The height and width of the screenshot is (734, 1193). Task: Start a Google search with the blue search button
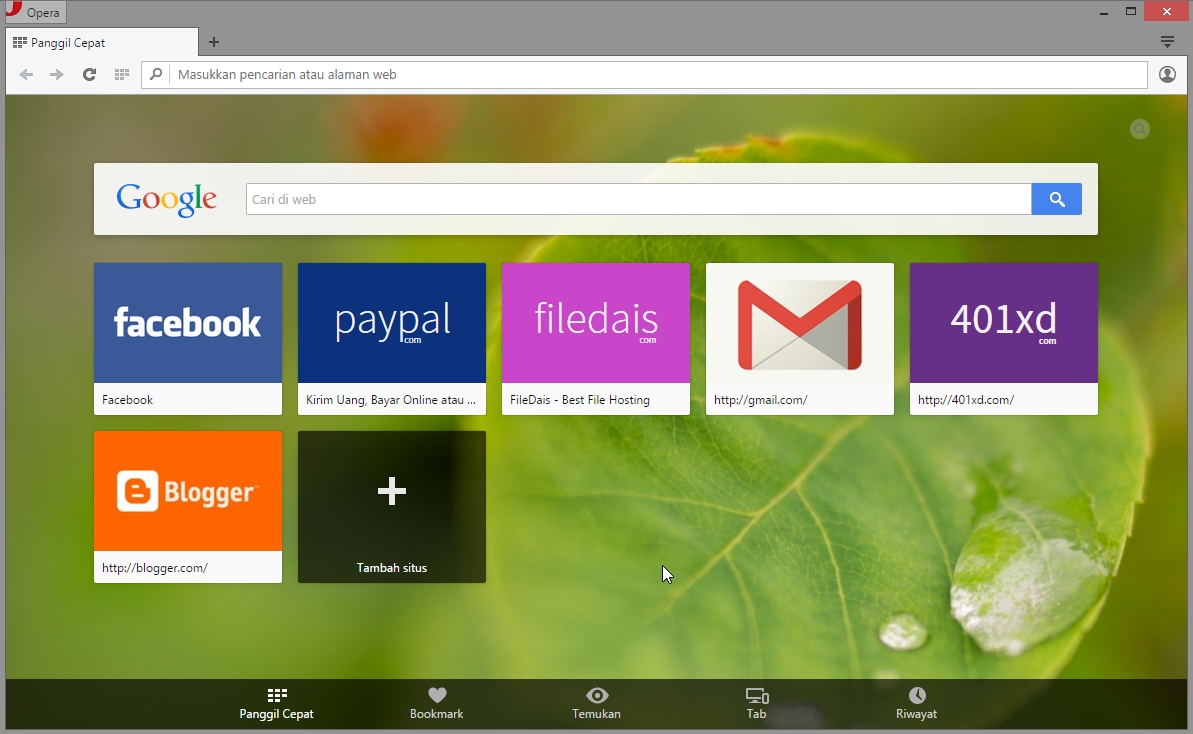point(1056,199)
